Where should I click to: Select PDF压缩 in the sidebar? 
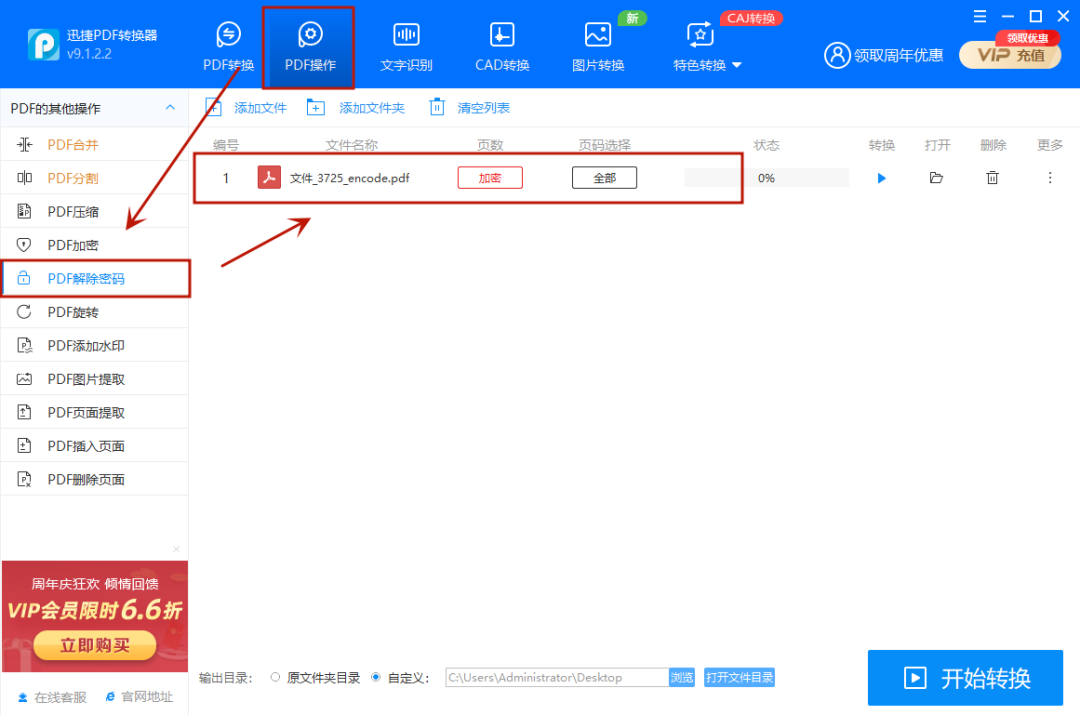point(94,211)
